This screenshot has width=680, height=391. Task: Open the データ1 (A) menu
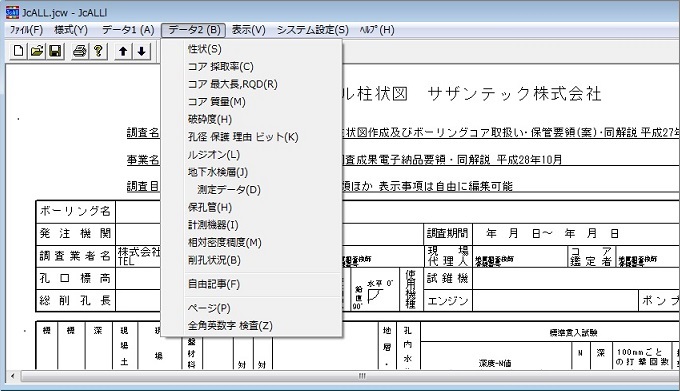click(128, 30)
